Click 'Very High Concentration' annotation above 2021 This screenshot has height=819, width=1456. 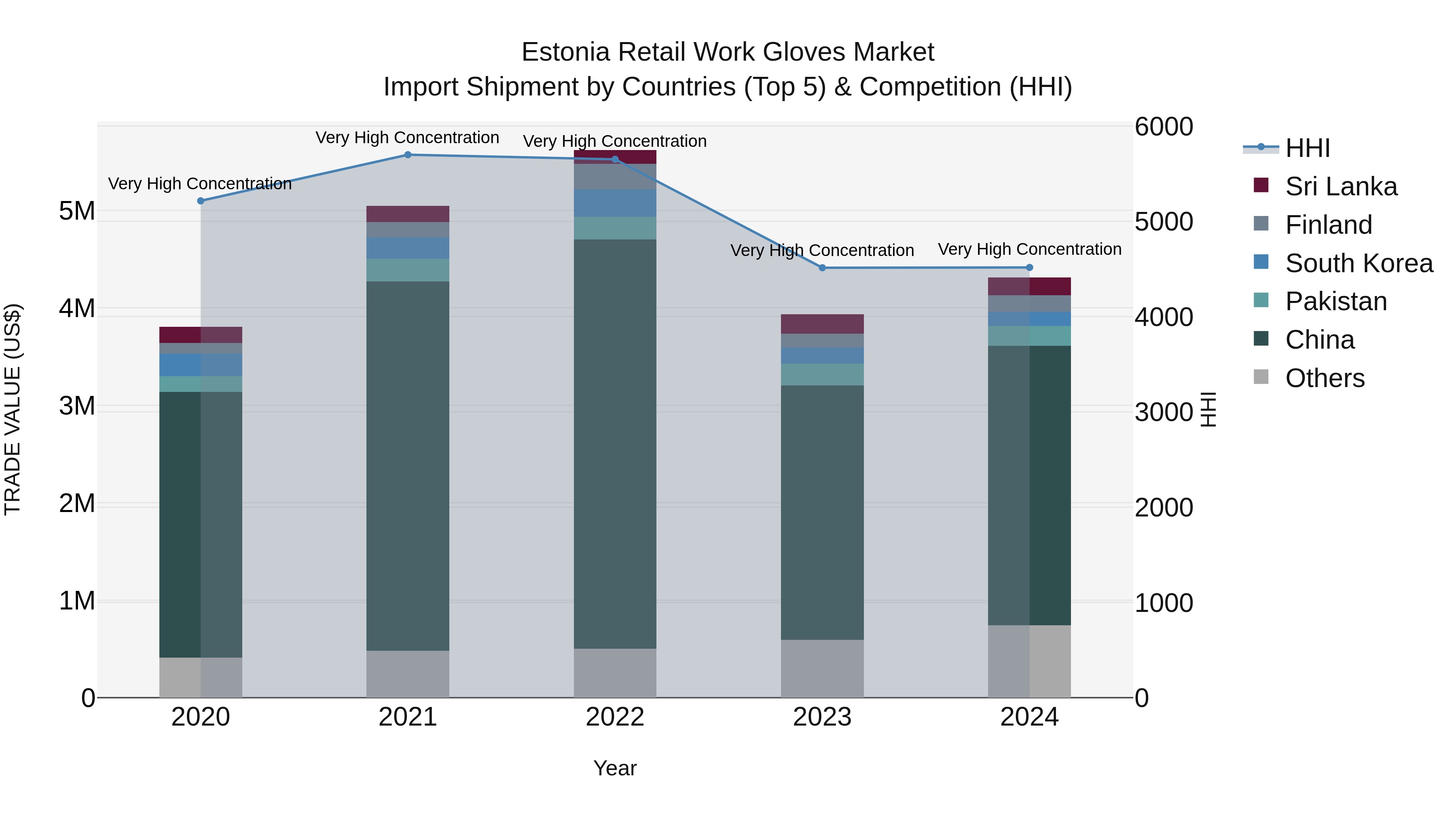coord(408,138)
